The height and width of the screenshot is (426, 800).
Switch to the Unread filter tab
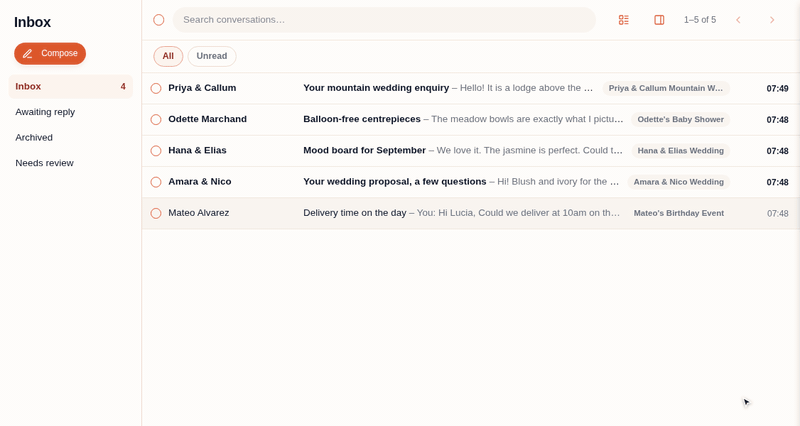pos(212,56)
